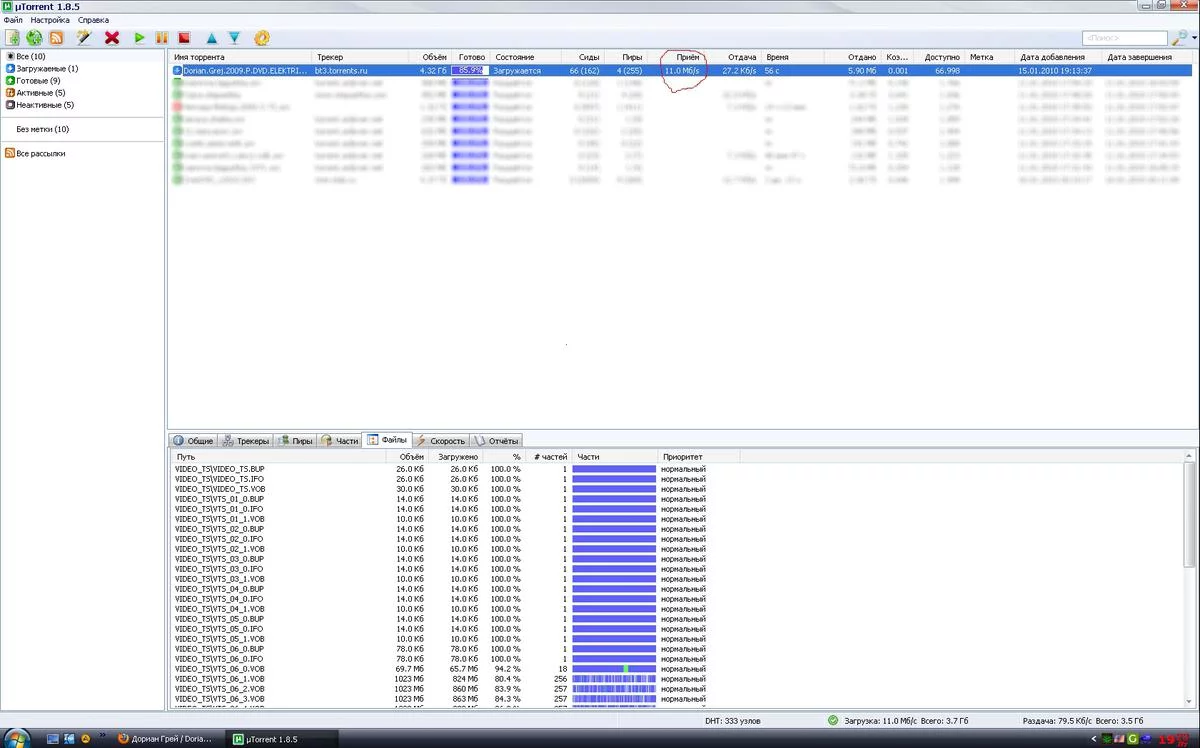Select the Dorian.Grej.2009 torrent row

click(x=681, y=71)
